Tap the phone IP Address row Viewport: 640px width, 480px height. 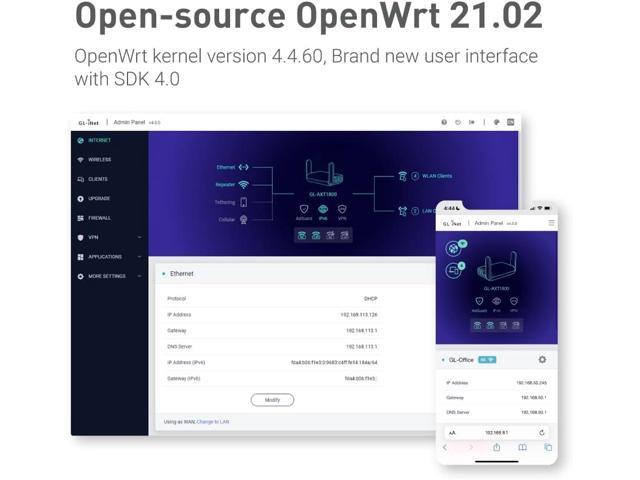point(496,383)
